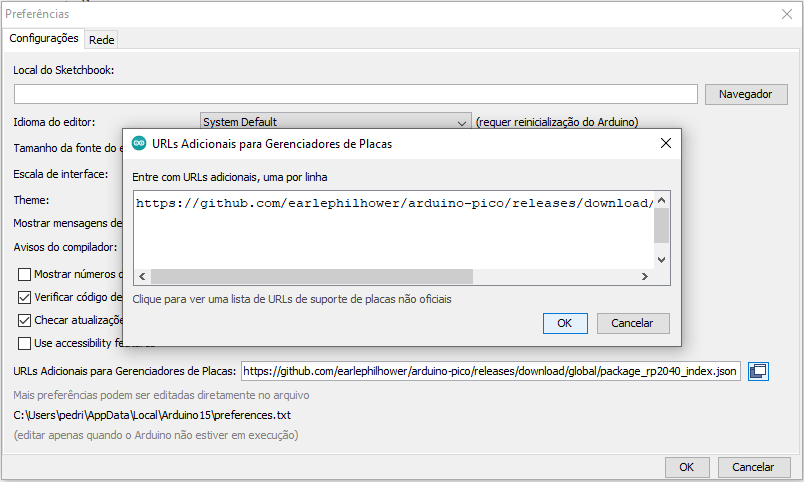Uncheck the Checar atualizações checkbox

click(24, 320)
